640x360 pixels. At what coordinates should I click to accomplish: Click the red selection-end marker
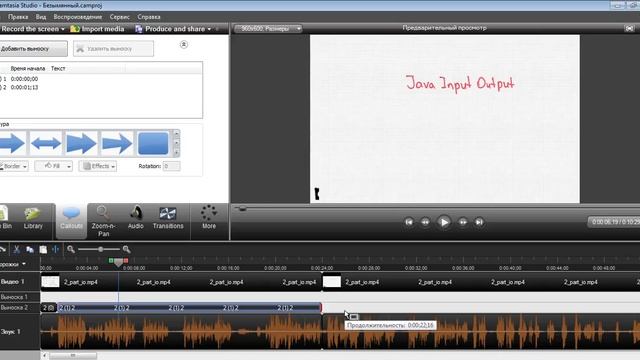coord(126,260)
